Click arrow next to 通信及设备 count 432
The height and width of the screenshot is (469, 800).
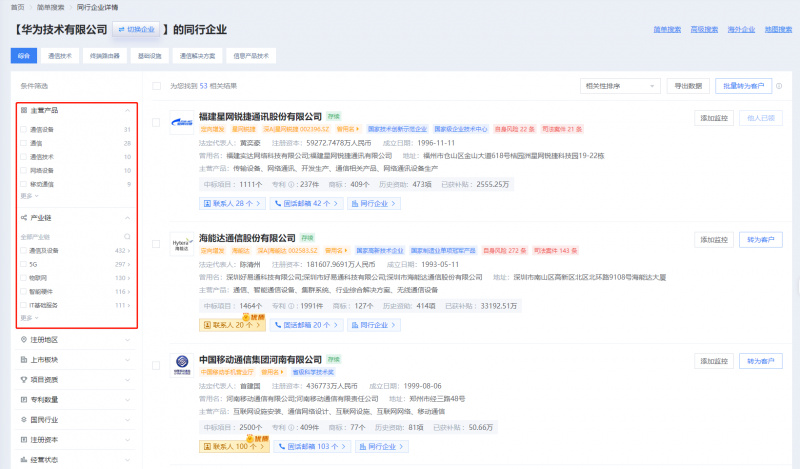pos(129,251)
